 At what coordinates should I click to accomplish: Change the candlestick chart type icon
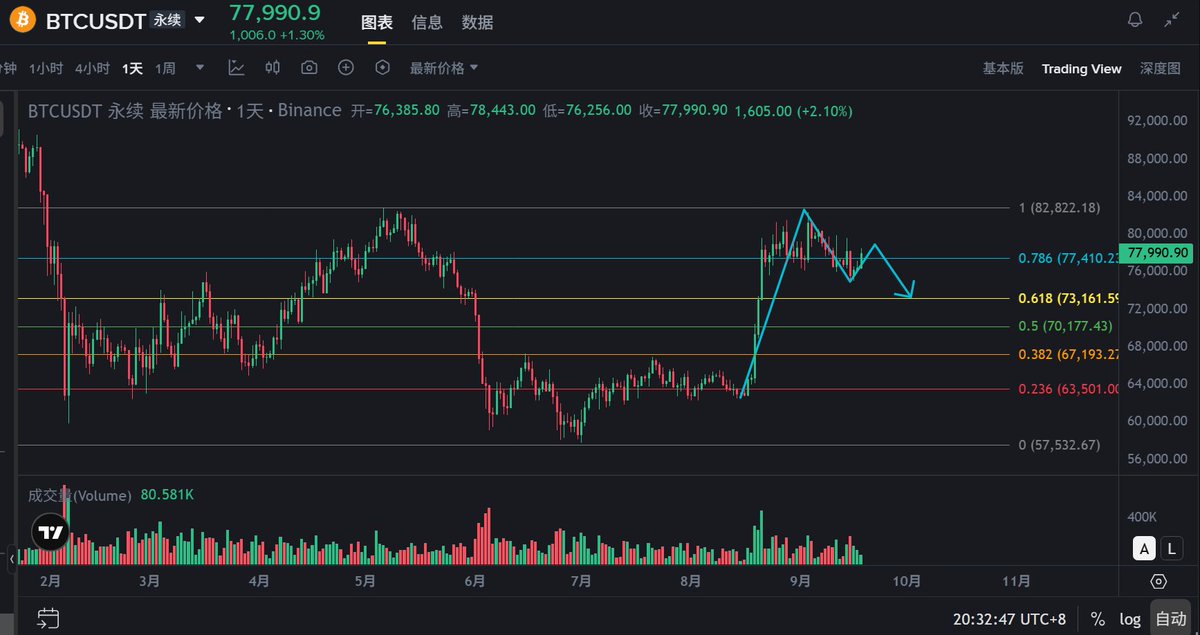tap(273, 68)
